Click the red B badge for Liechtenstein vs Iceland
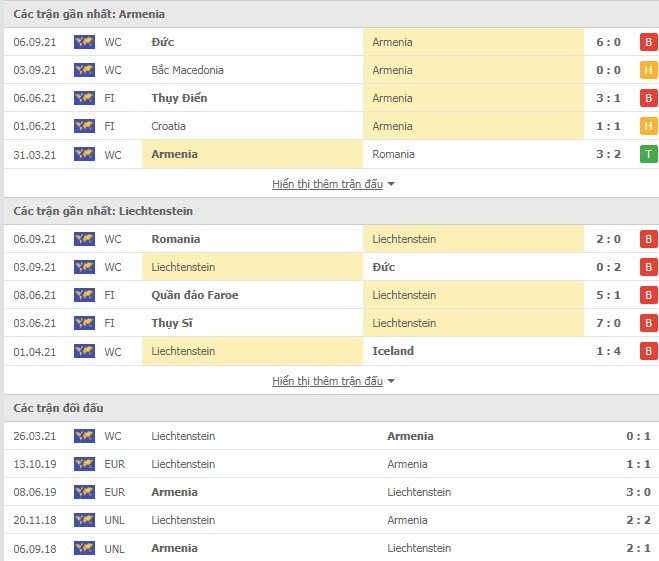This screenshot has width=659, height=561. tap(648, 351)
